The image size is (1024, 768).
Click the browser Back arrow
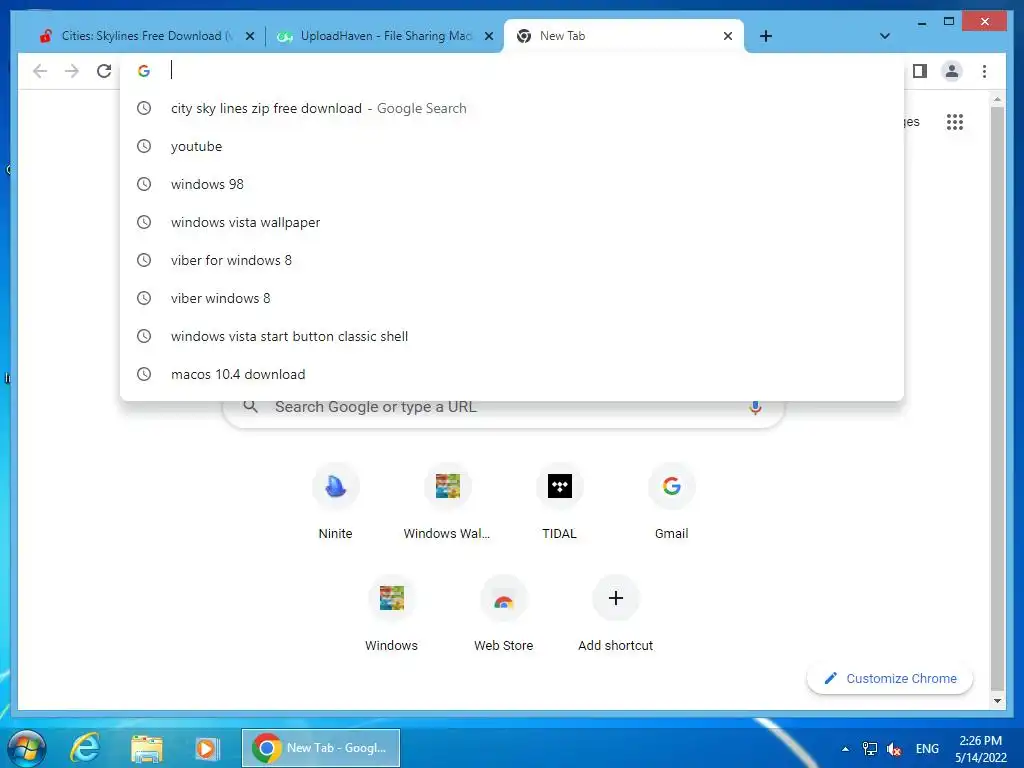pyautogui.click(x=40, y=71)
